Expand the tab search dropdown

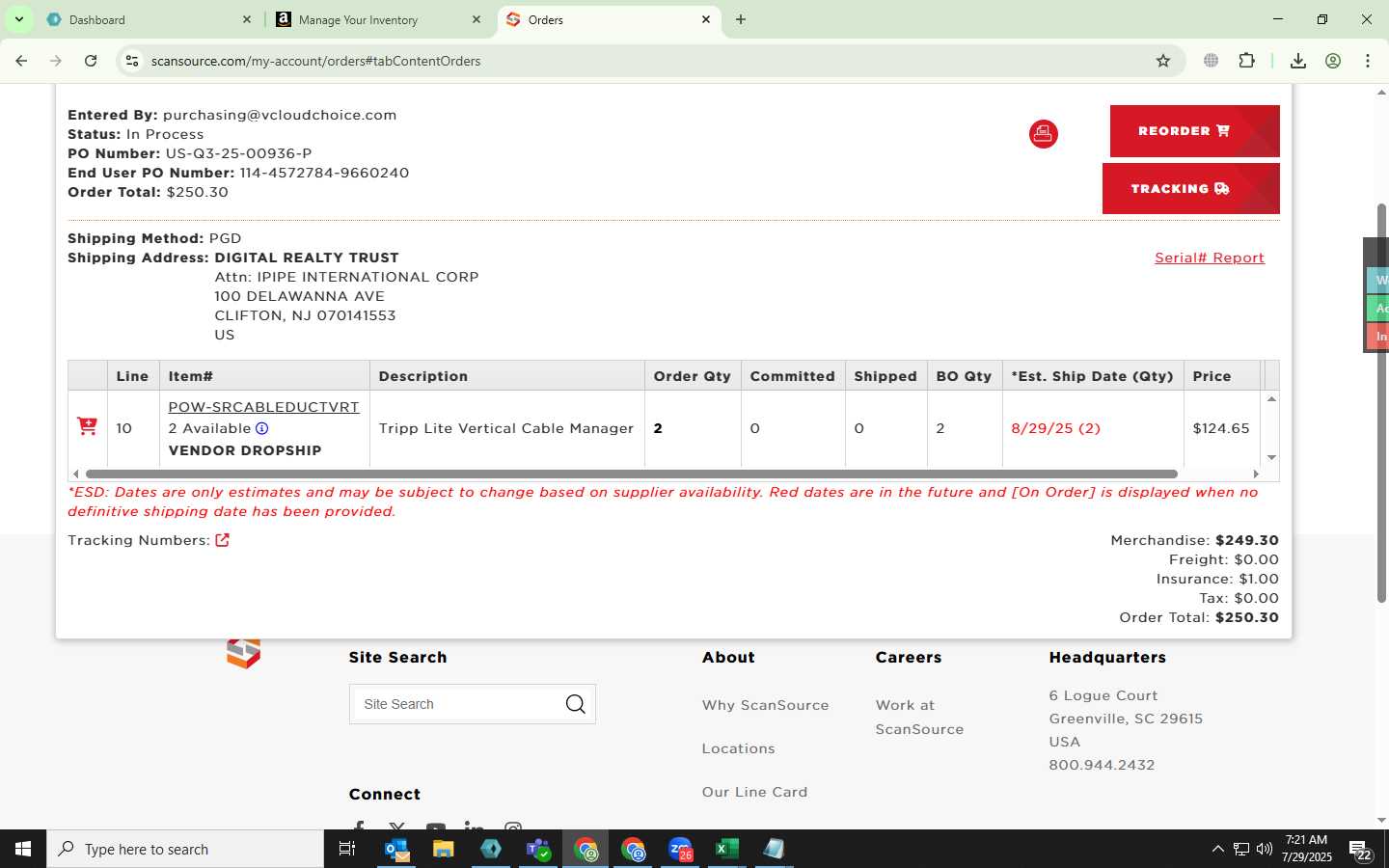point(18,19)
